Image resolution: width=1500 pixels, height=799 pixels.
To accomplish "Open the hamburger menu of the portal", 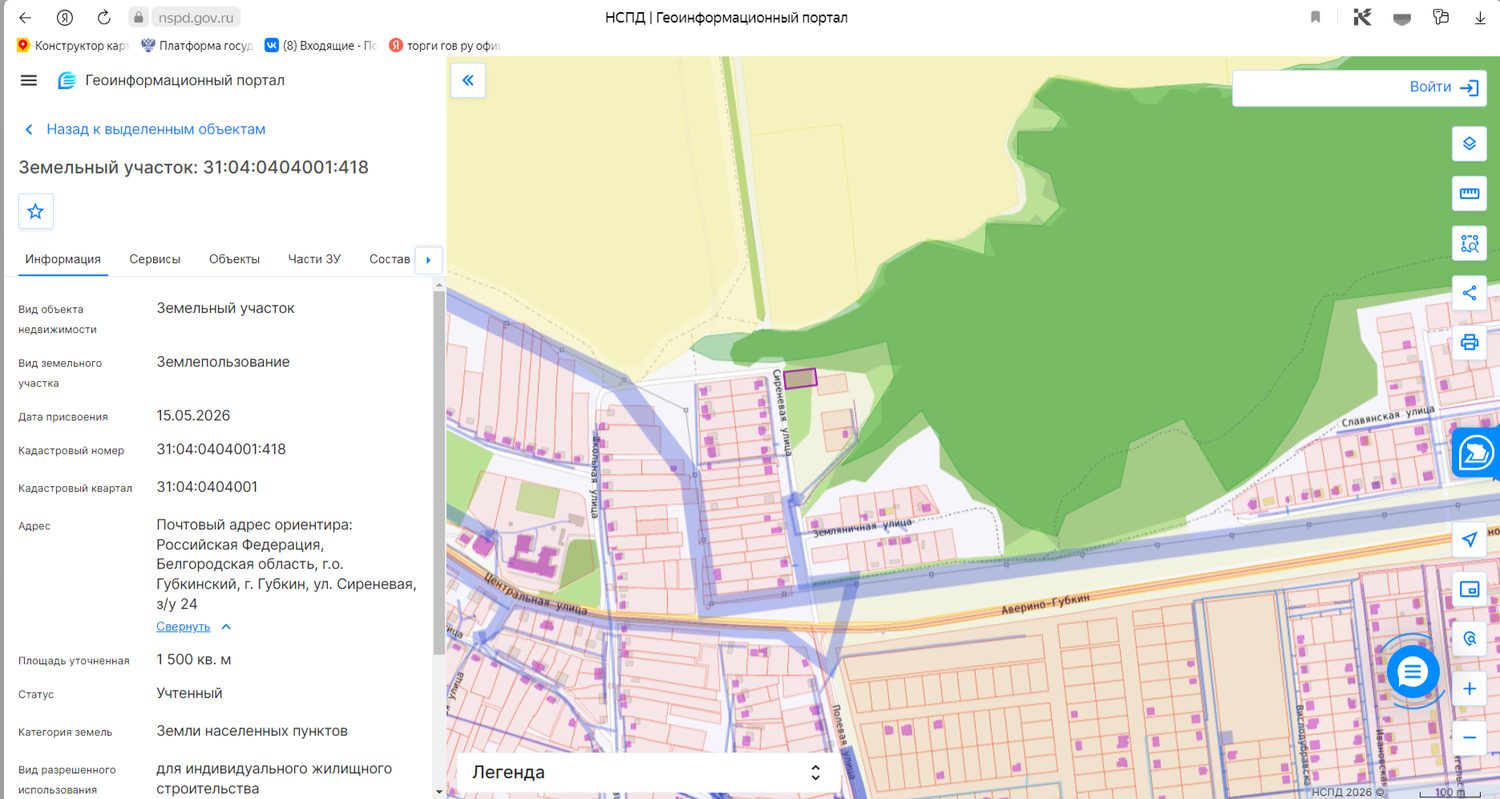I will click(x=29, y=80).
